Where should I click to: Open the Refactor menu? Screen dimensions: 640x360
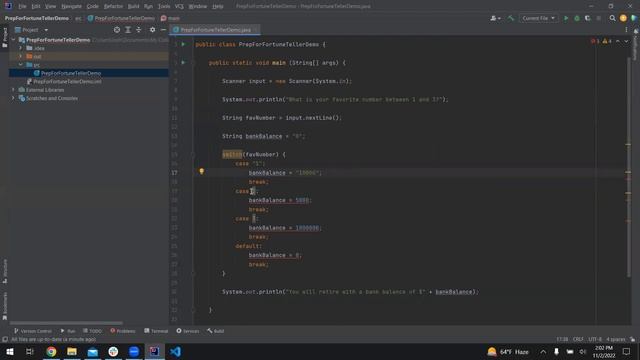pyautogui.click(x=113, y=6)
